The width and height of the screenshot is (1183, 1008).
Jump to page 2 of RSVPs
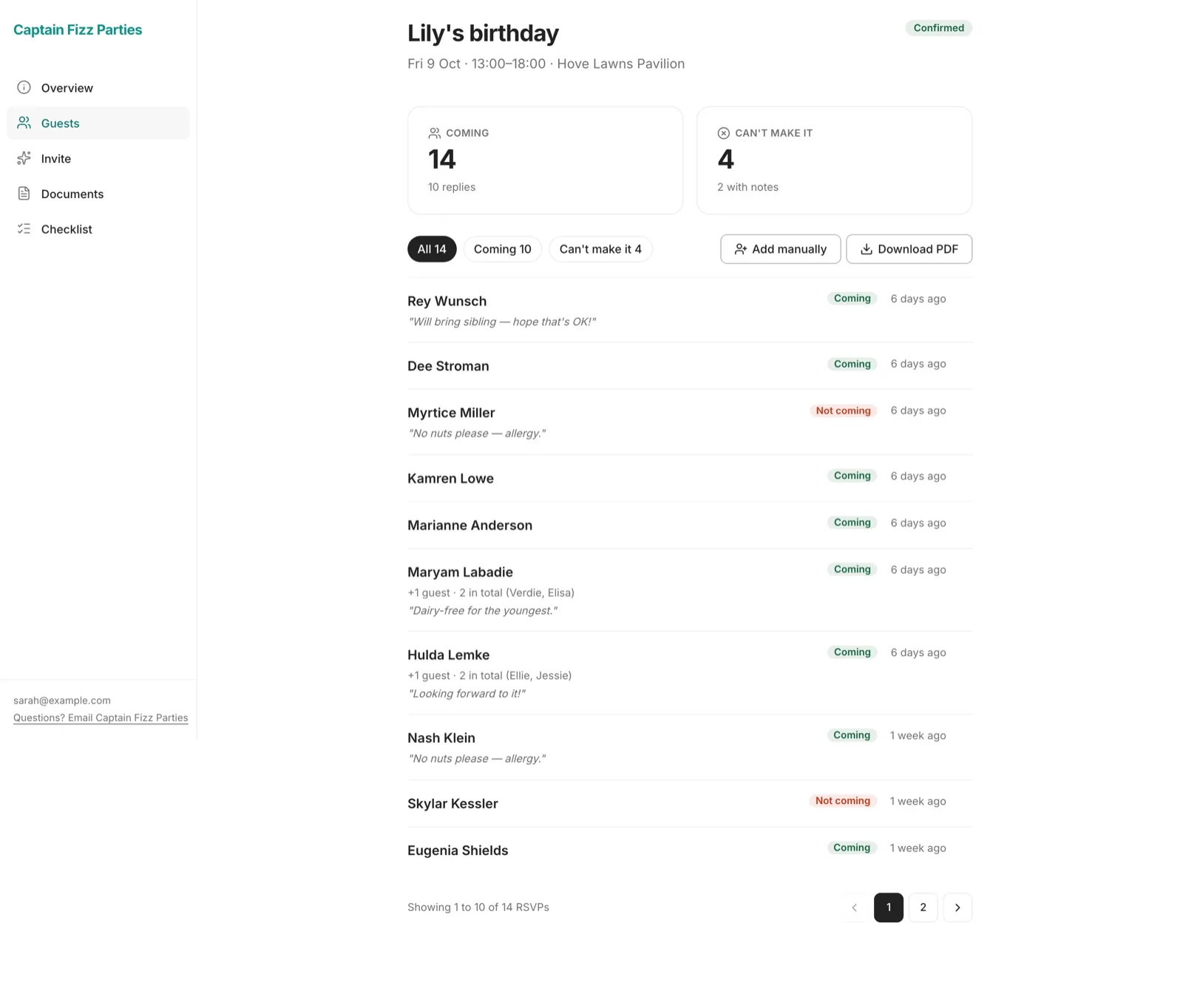point(923,907)
